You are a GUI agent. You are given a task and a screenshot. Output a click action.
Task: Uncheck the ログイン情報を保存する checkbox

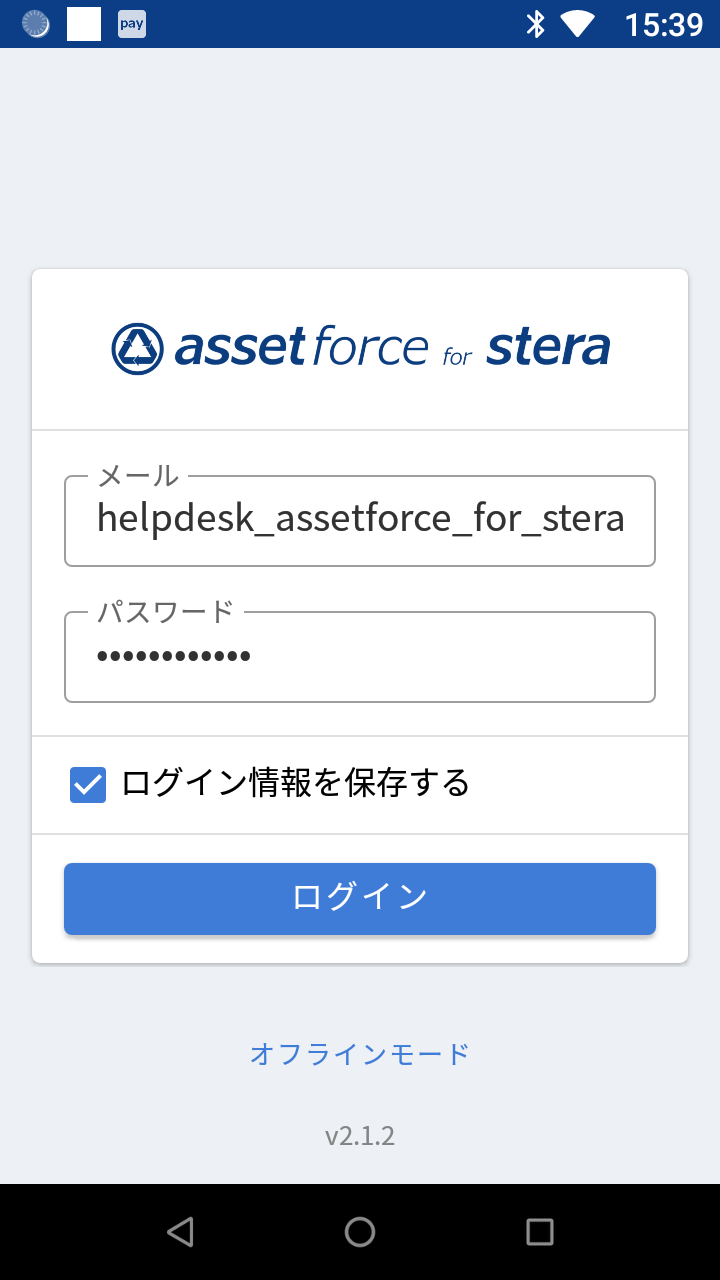pos(88,784)
